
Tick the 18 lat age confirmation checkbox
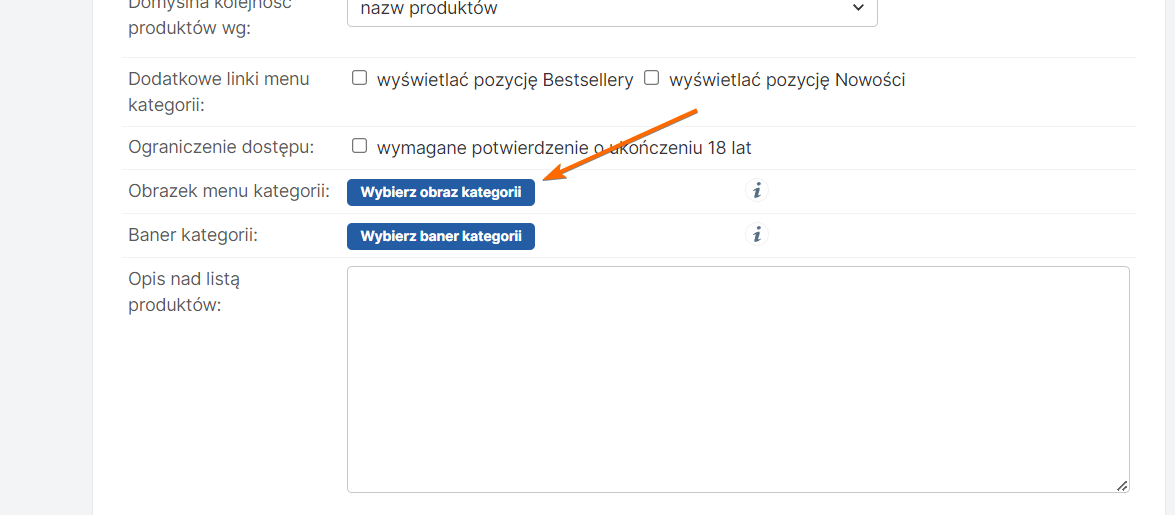pos(360,146)
